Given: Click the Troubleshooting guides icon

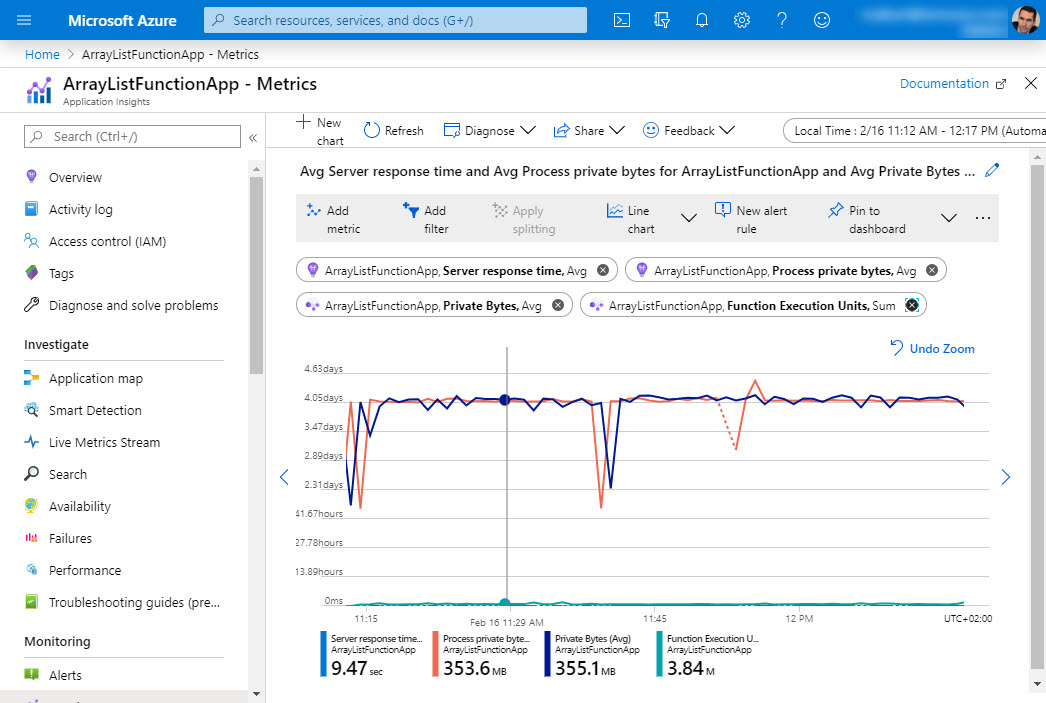Looking at the screenshot, I should click(31, 602).
